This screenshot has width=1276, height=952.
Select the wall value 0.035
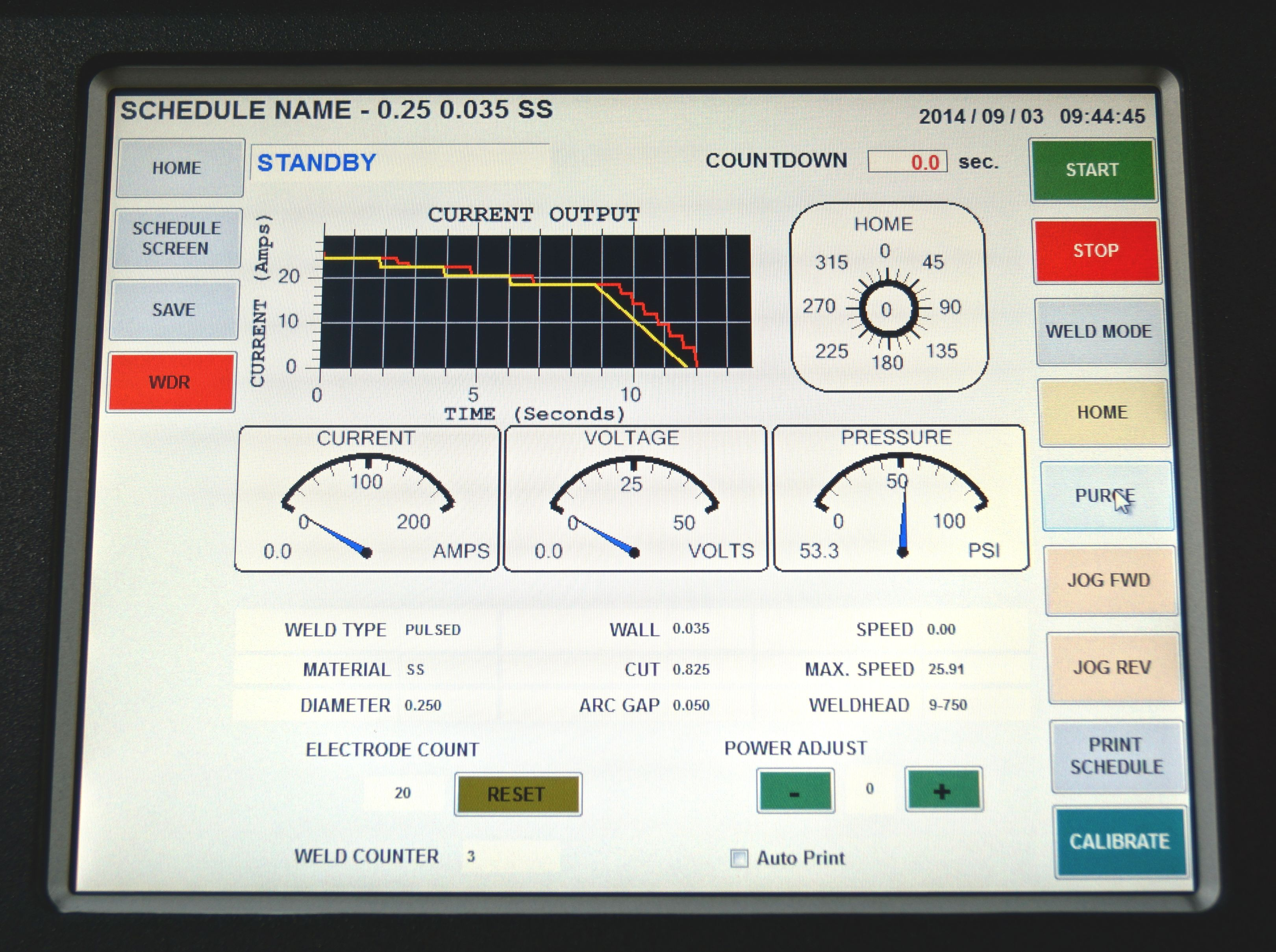[x=691, y=628]
